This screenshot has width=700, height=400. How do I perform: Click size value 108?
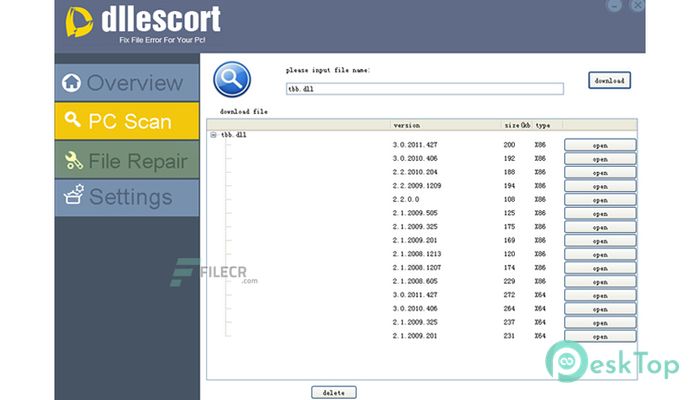[x=509, y=199]
